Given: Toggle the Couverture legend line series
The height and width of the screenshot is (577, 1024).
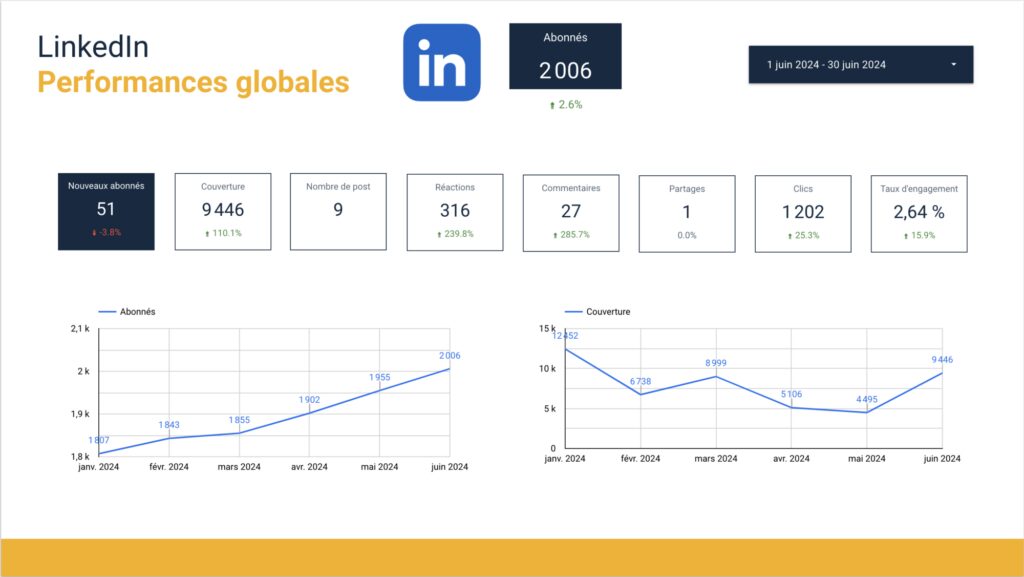Looking at the screenshot, I should (598, 312).
